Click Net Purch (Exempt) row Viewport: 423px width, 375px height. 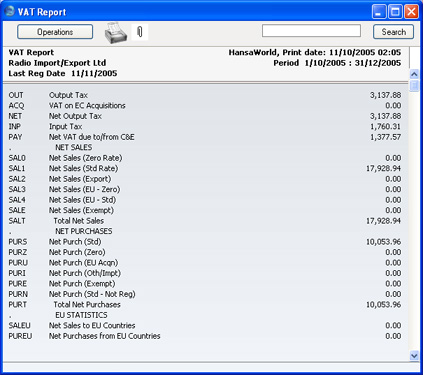coord(205,284)
